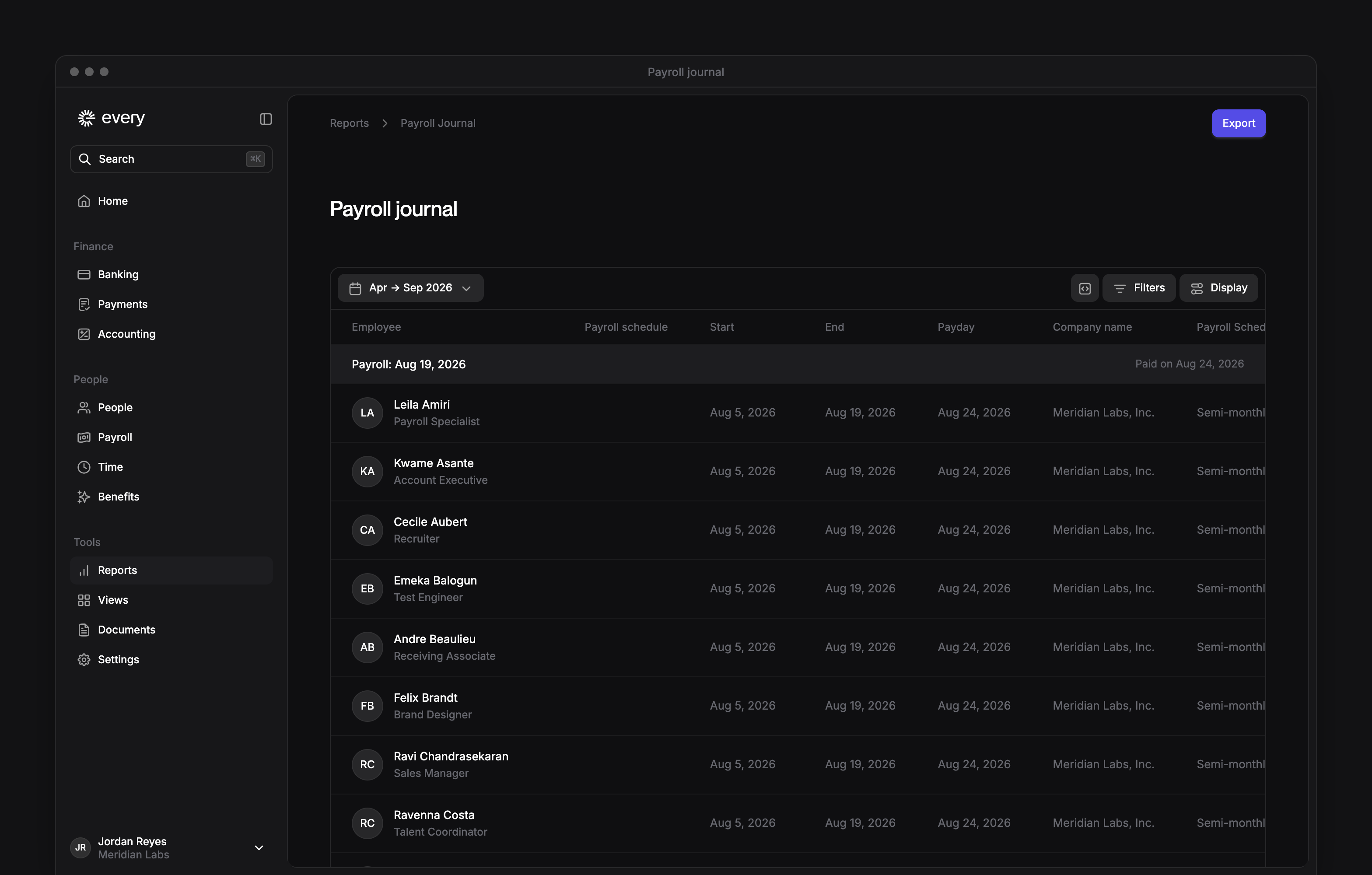Viewport: 1372px width, 875px height.
Task: Click the FB avatar for Felix Brandt
Action: pyautogui.click(x=367, y=706)
